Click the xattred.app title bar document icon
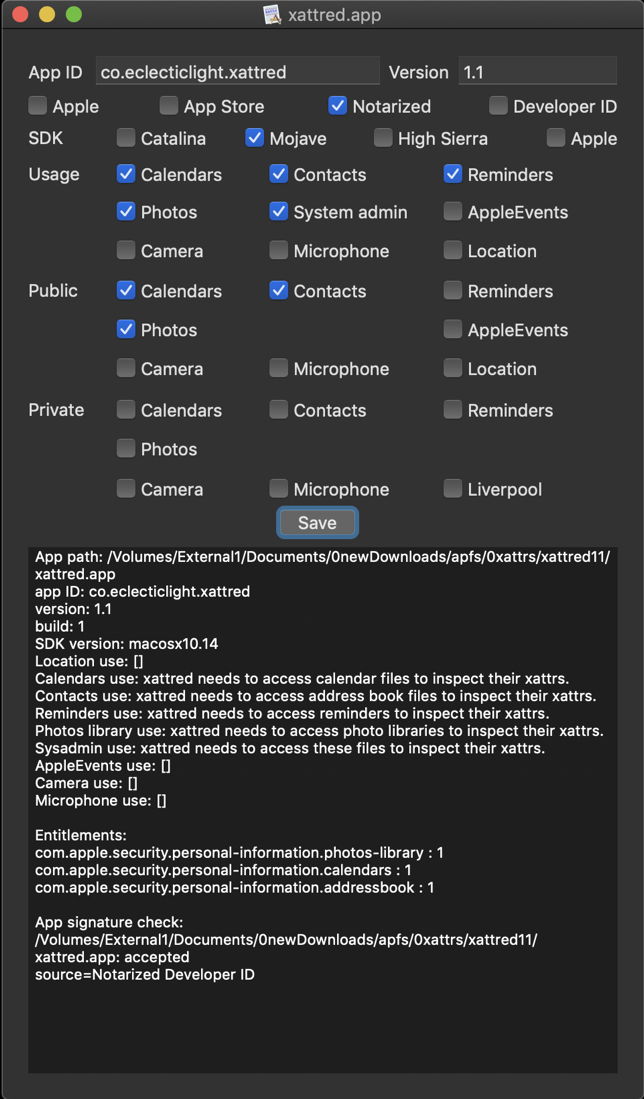This screenshot has width=644, height=1099. pyautogui.click(x=271, y=15)
